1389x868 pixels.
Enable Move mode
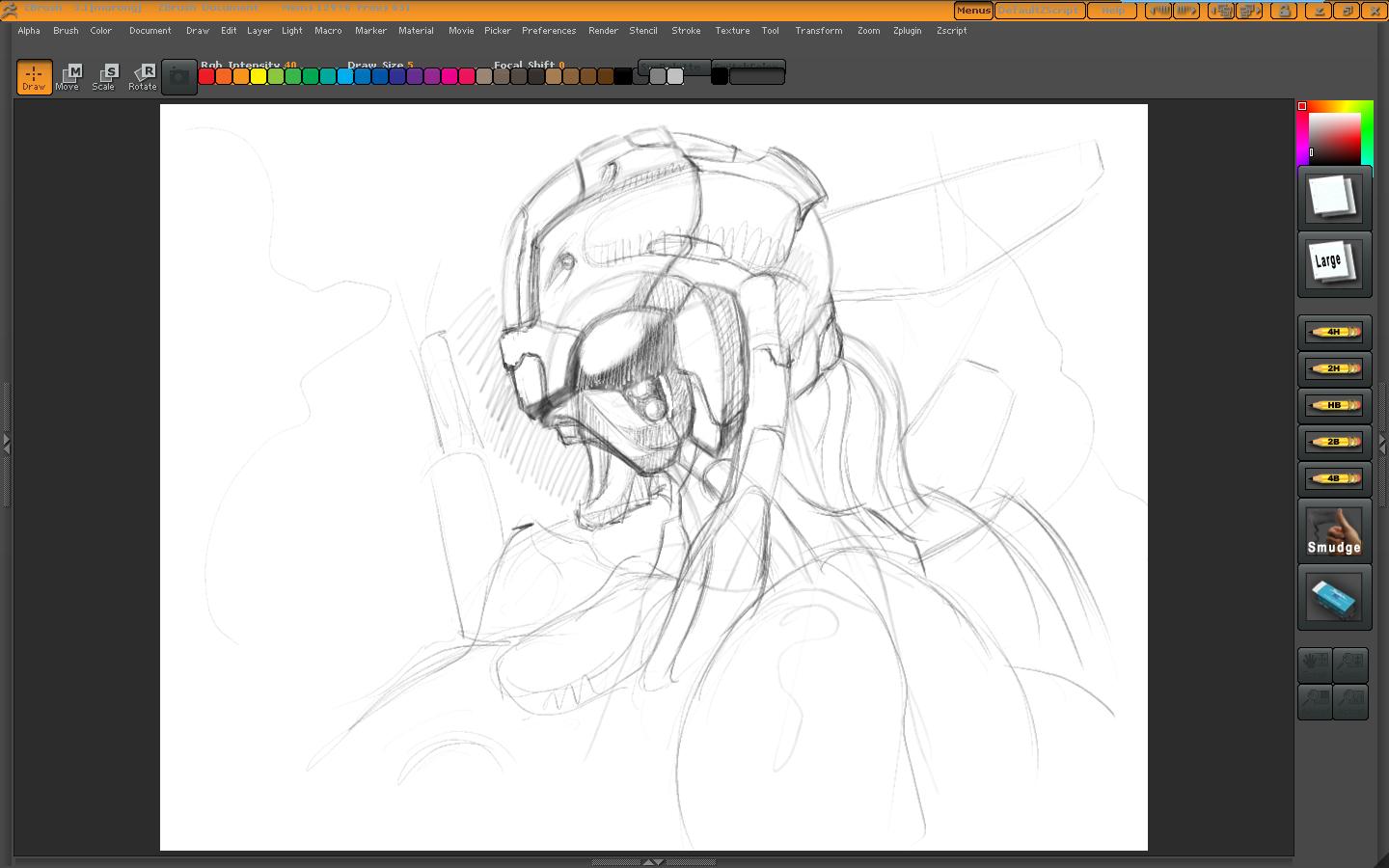tap(68, 77)
